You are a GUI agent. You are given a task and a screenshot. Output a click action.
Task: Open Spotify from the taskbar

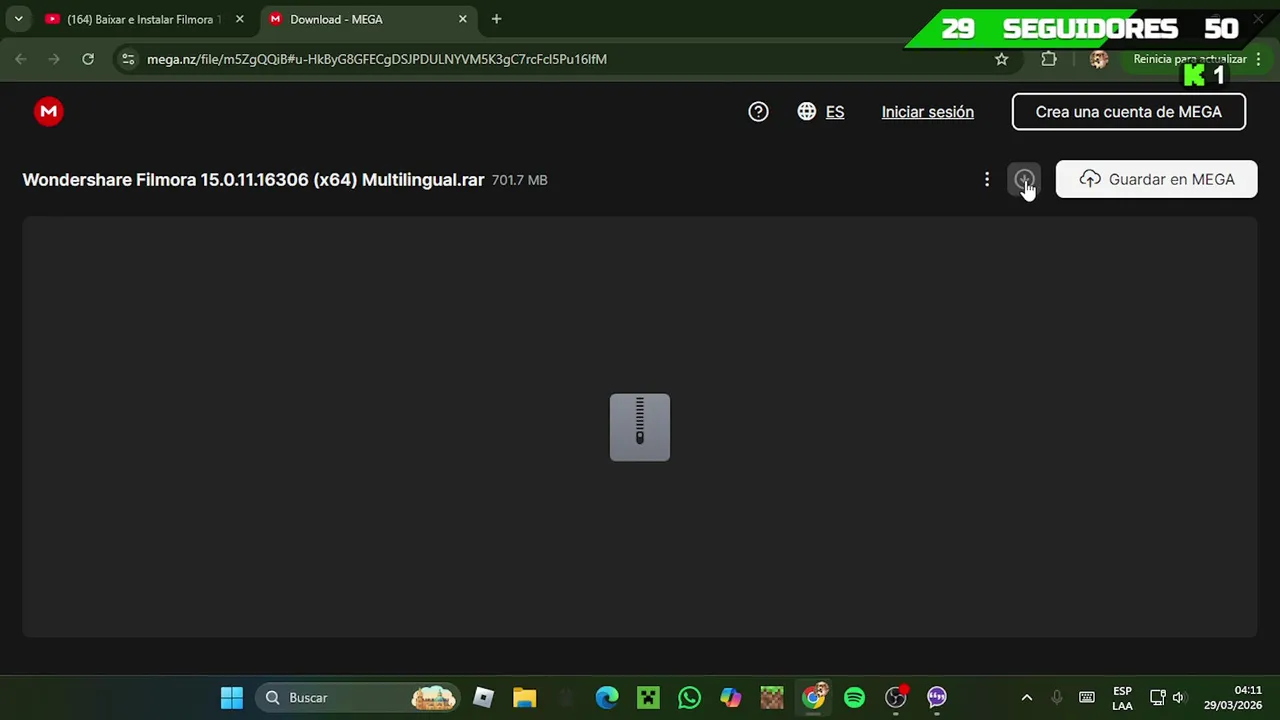(854, 697)
